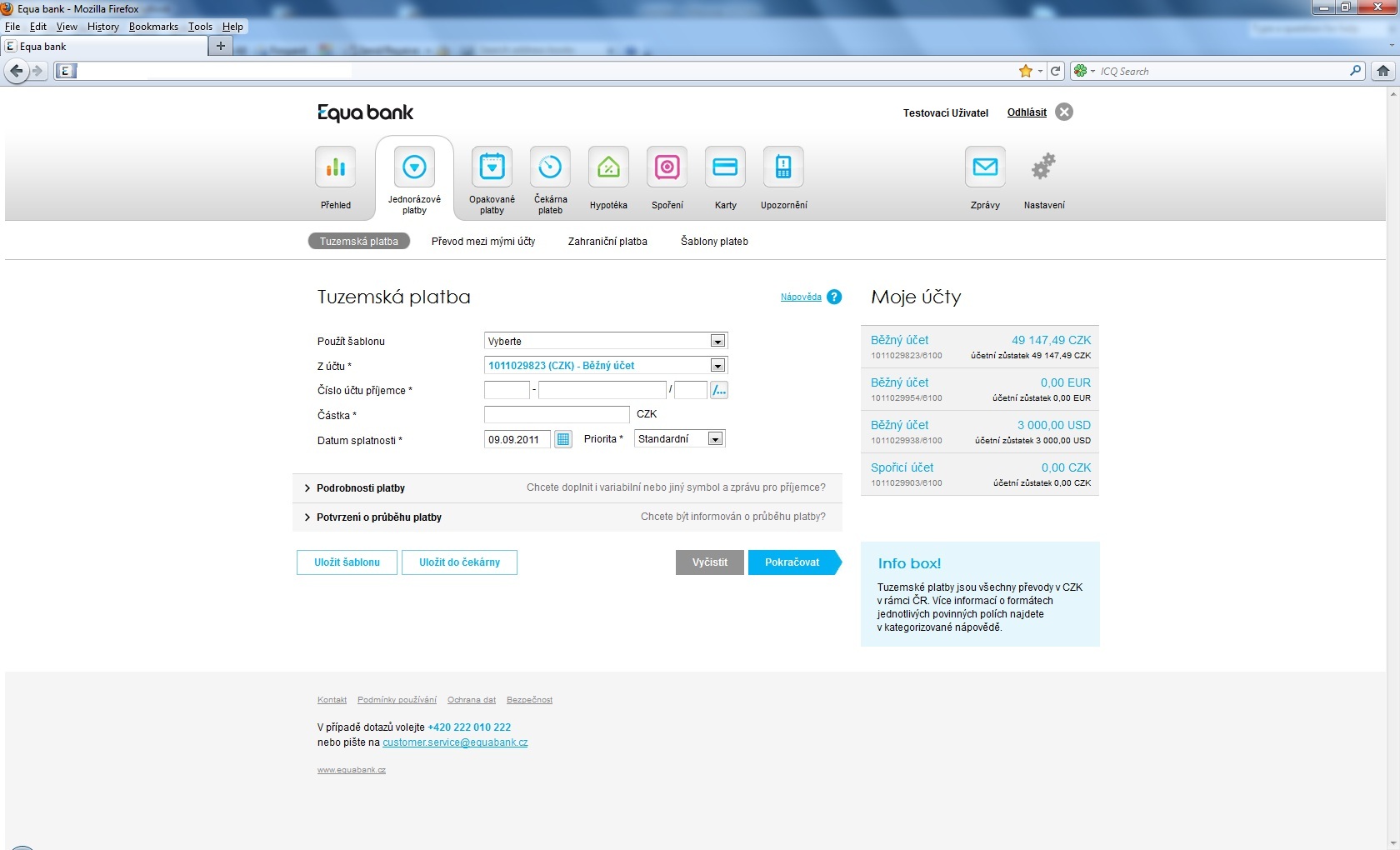Open the Kontakt footer link
This screenshot has height=850, width=1400.
point(332,700)
